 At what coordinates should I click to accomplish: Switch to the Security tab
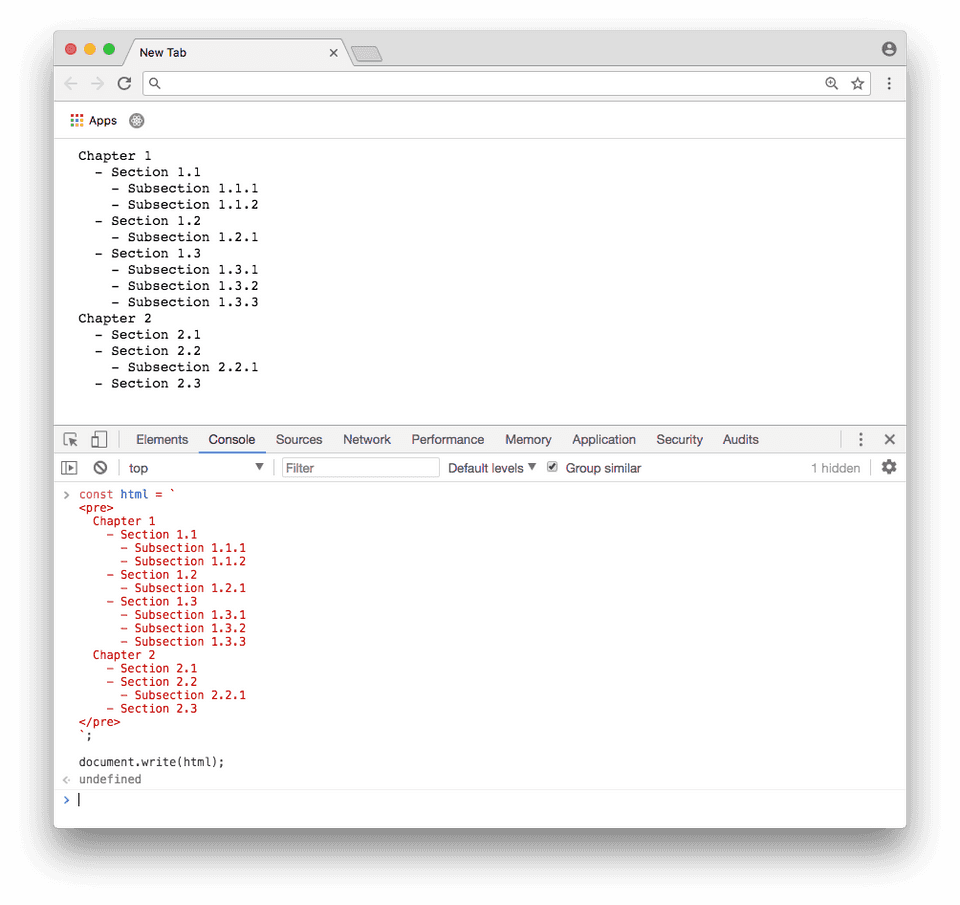pyautogui.click(x=680, y=440)
